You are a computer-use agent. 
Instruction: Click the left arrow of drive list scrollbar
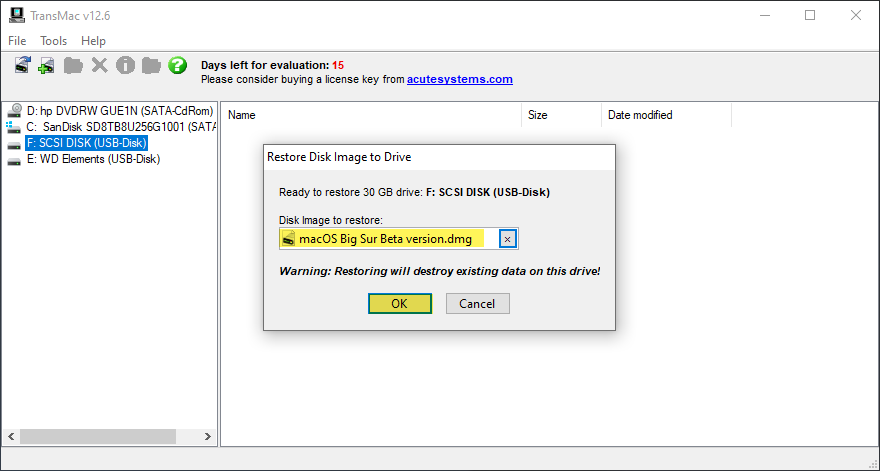click(x=11, y=436)
